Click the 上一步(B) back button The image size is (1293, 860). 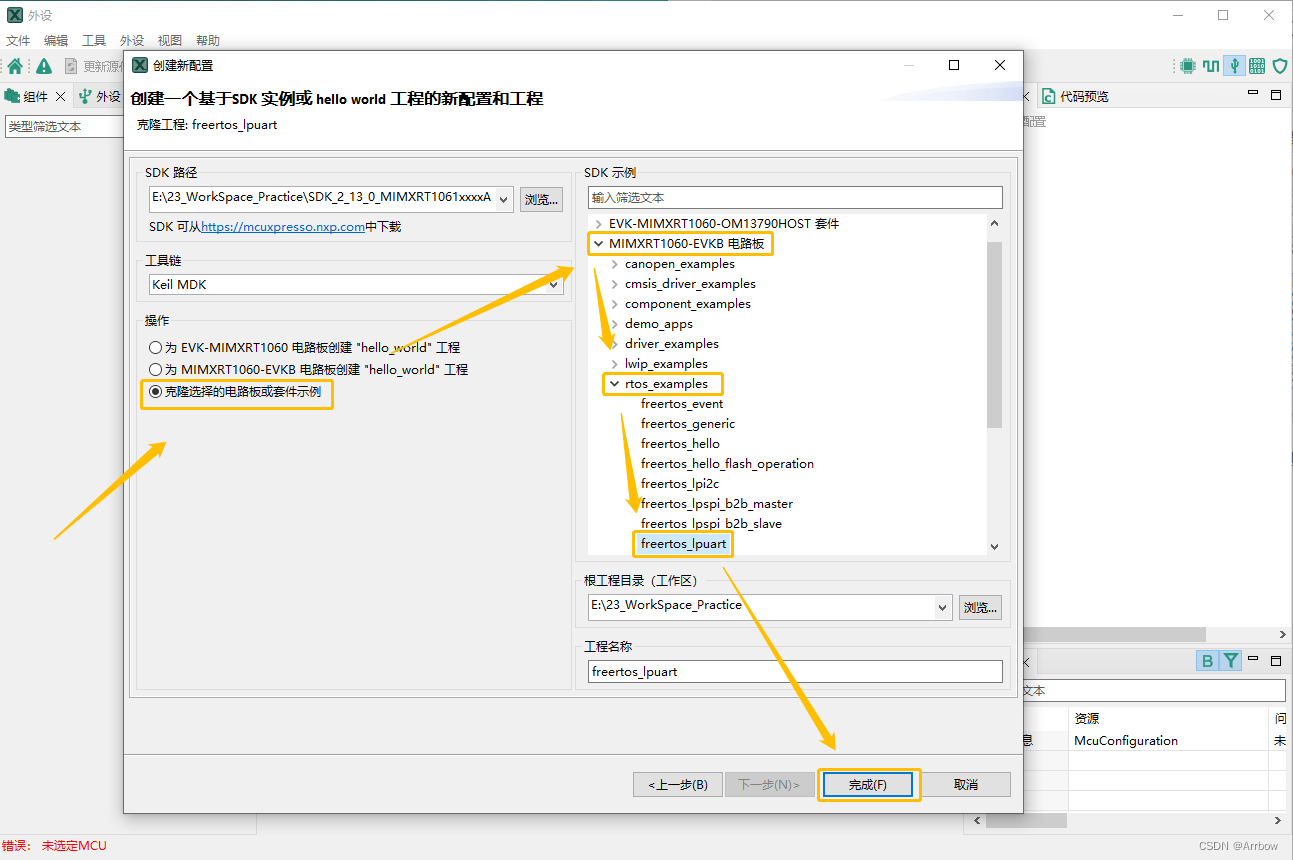tap(678, 785)
